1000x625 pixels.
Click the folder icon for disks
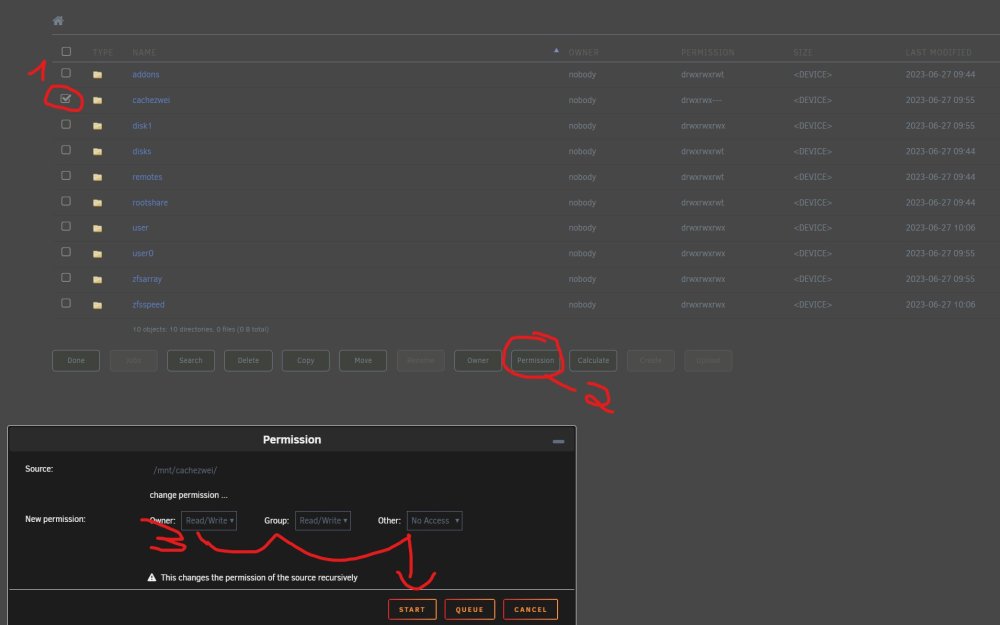[x=98, y=151]
